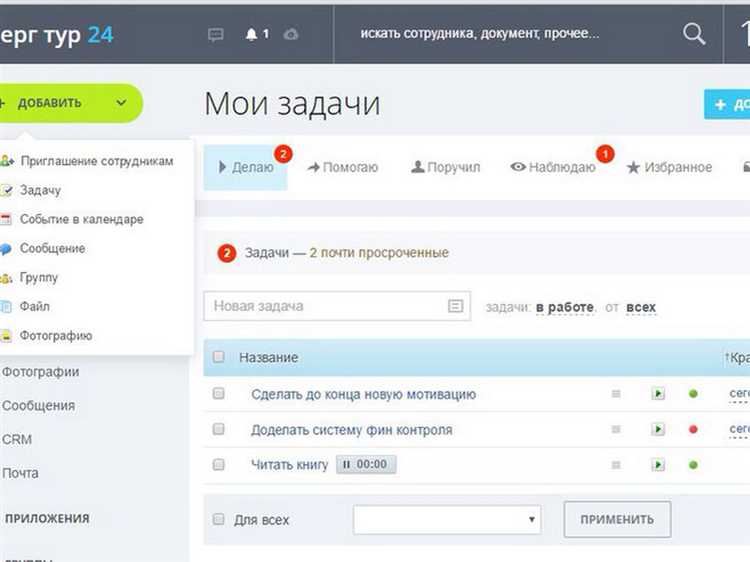Open the notifications bell icon
Screen dimensions: 750x562
pyautogui.click(x=252, y=34)
